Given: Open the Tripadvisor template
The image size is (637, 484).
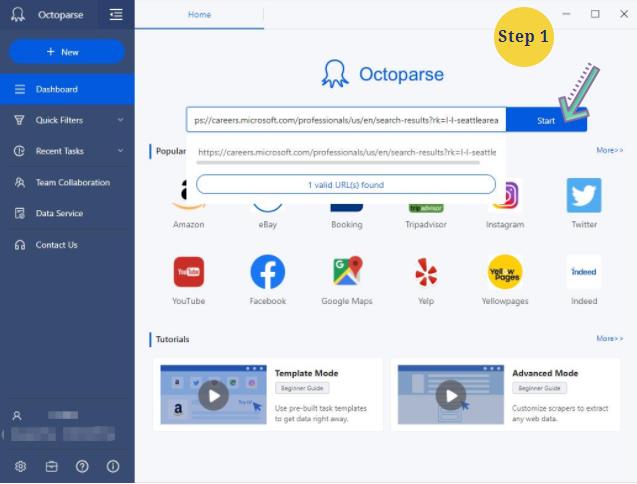Looking at the screenshot, I should [426, 215].
